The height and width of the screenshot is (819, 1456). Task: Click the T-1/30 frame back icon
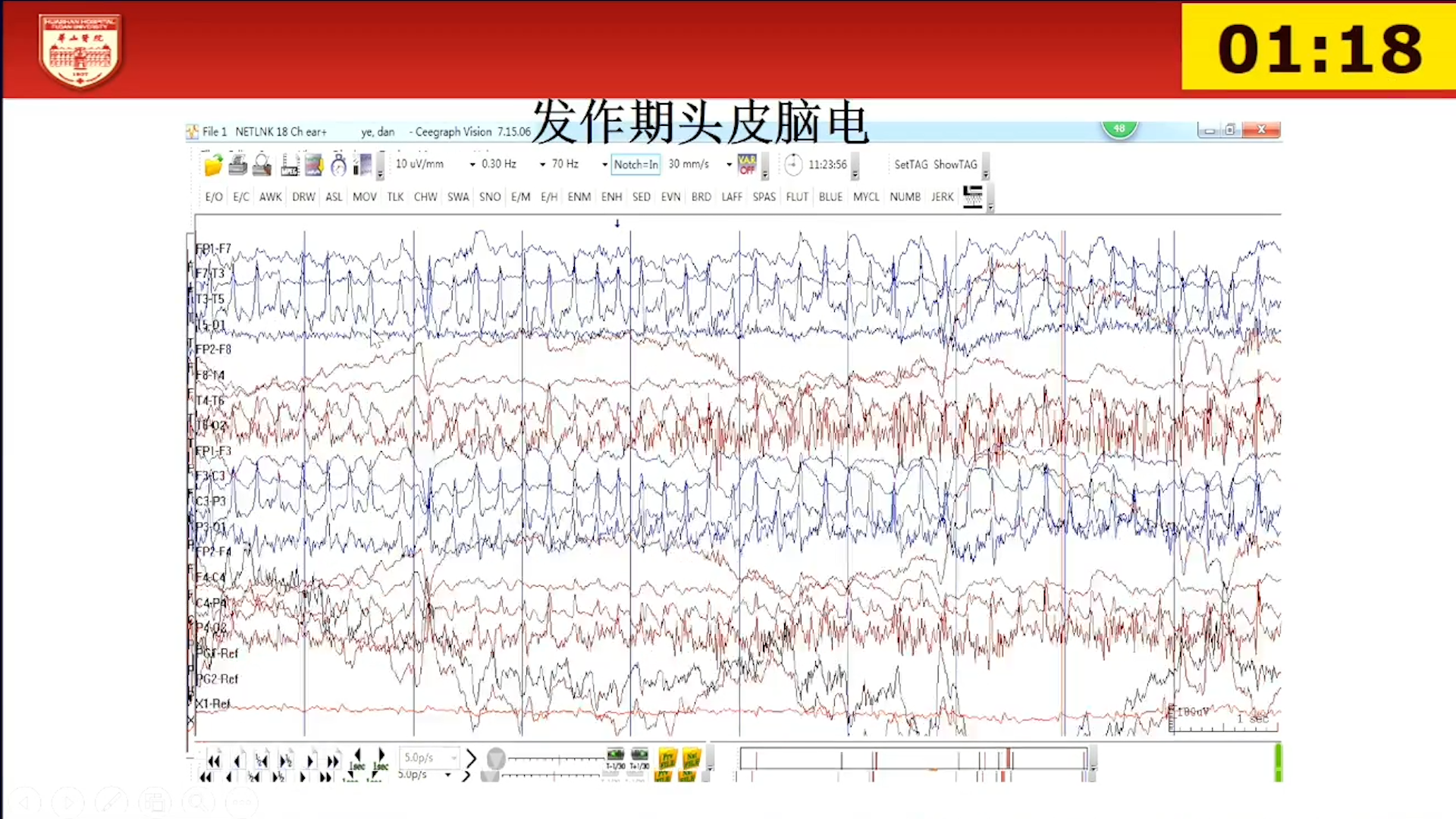coord(615,759)
